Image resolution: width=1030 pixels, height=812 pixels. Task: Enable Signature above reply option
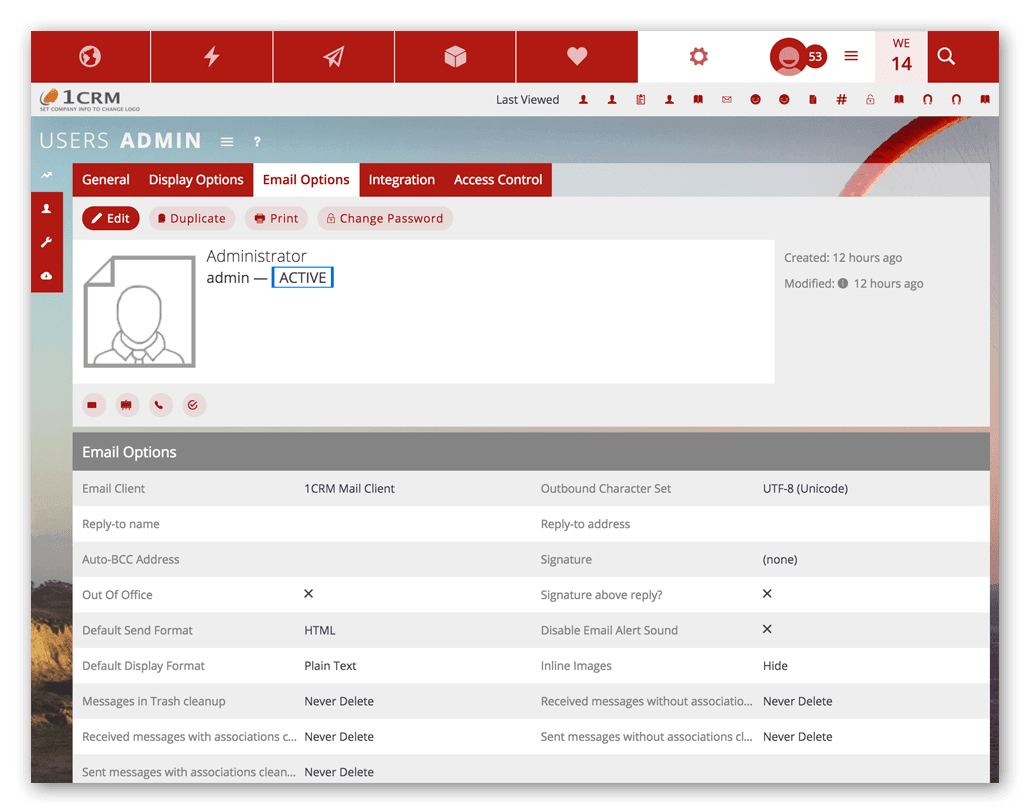[x=767, y=593]
